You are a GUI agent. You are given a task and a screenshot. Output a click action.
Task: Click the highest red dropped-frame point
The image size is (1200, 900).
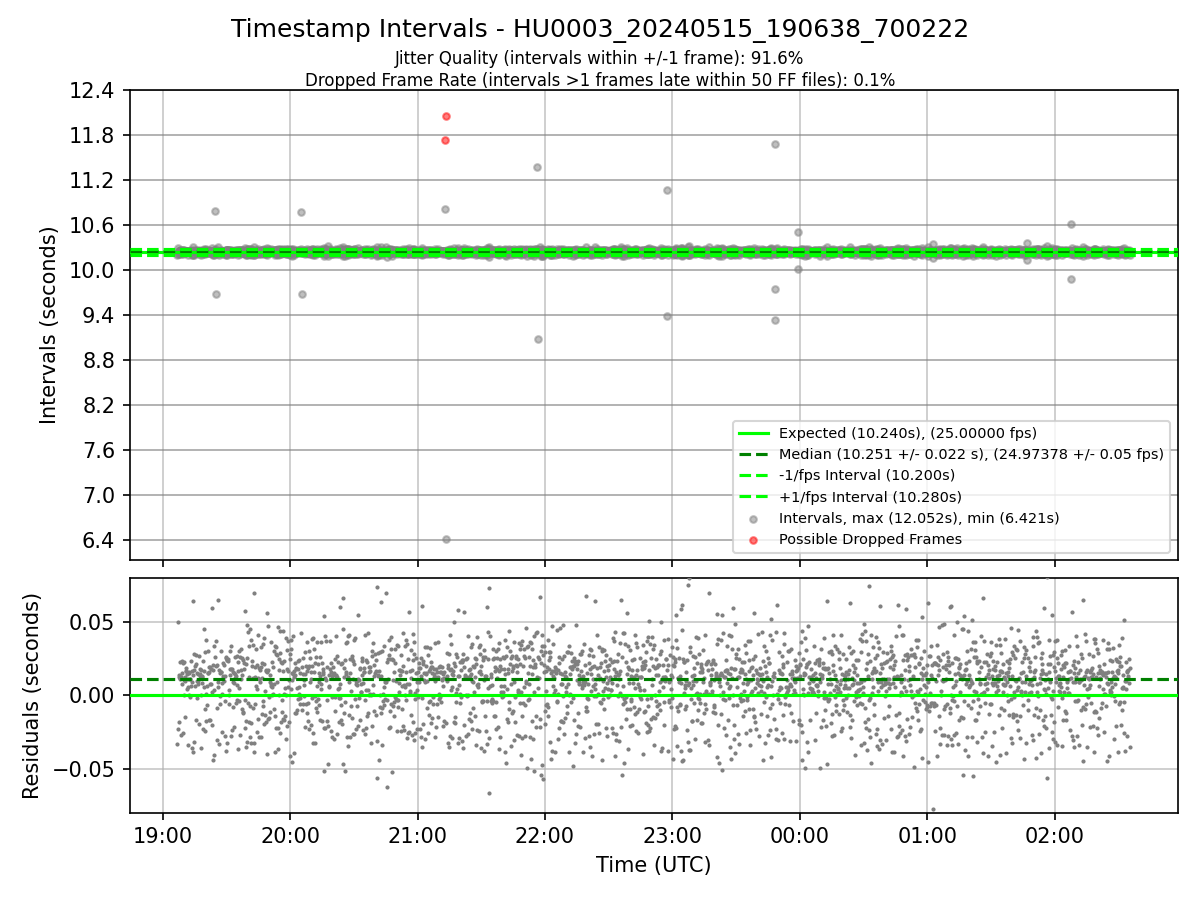pyautogui.click(x=446, y=116)
